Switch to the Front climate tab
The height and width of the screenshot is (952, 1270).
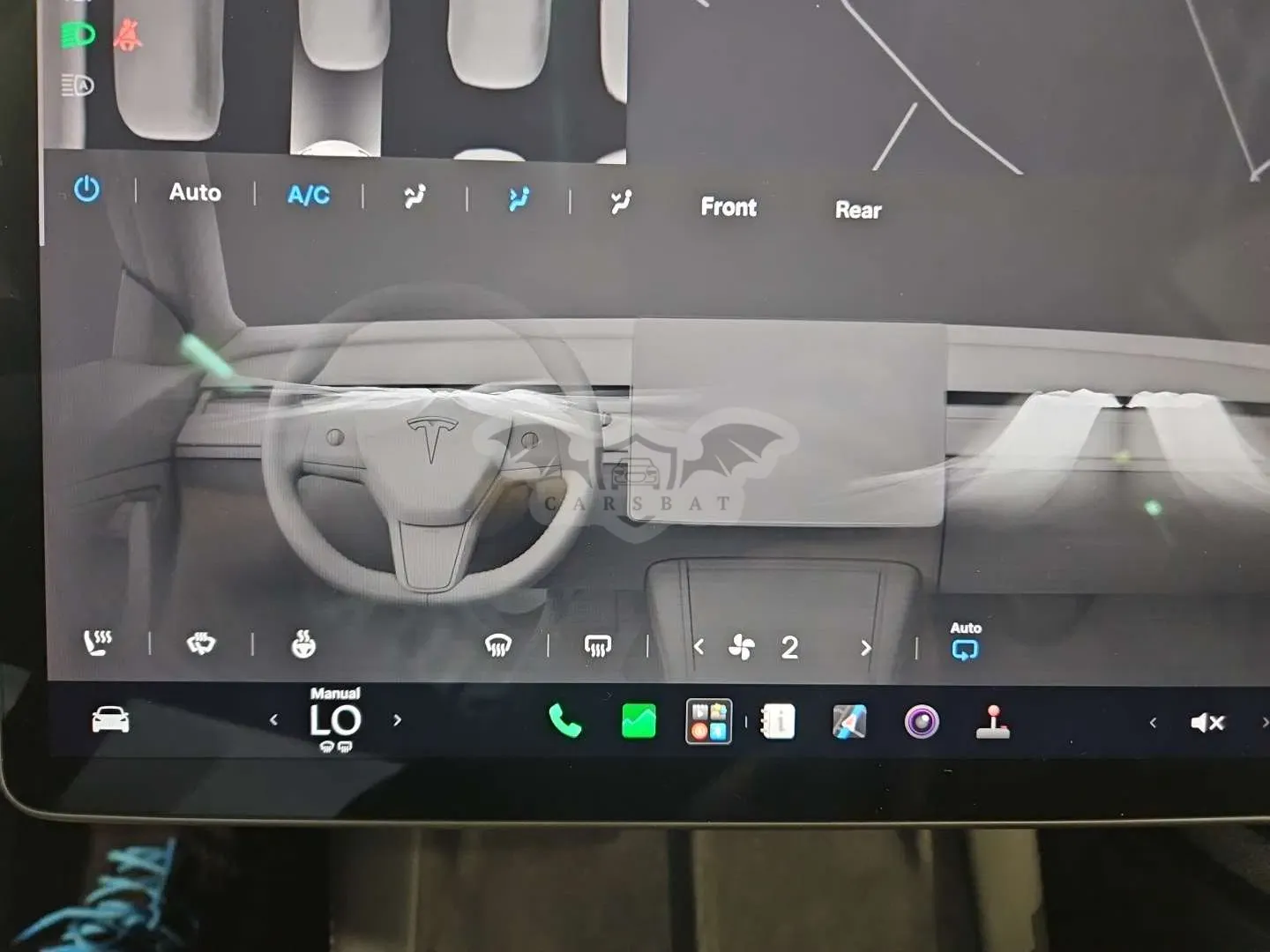pos(728,207)
